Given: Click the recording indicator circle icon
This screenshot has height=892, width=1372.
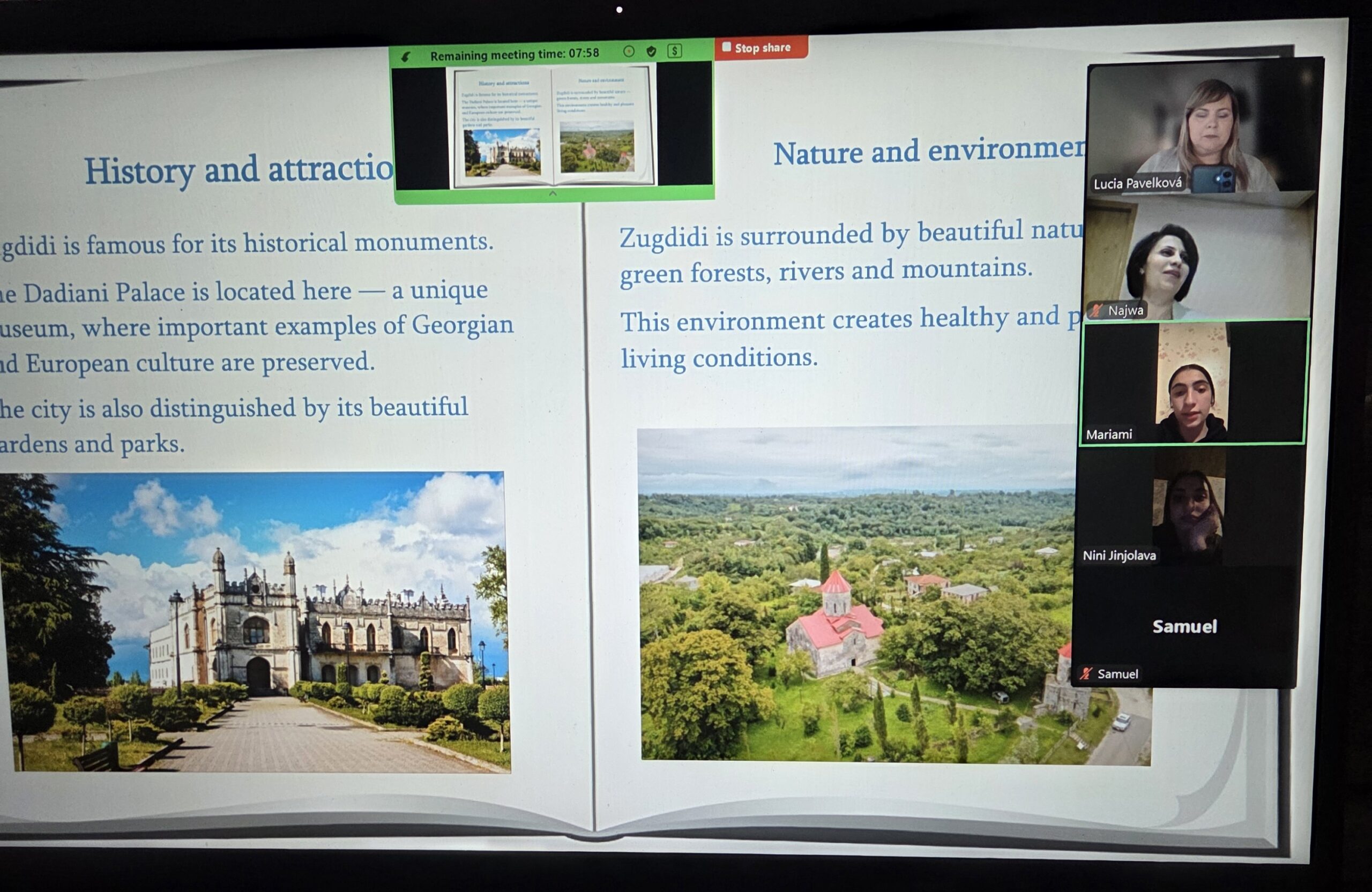Looking at the screenshot, I should [629, 52].
